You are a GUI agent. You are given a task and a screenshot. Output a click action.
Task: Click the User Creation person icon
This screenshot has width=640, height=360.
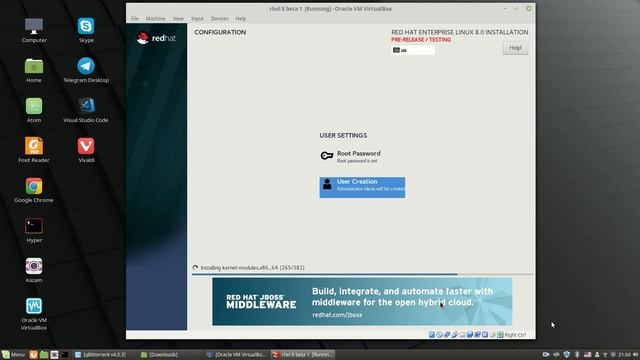(327, 184)
